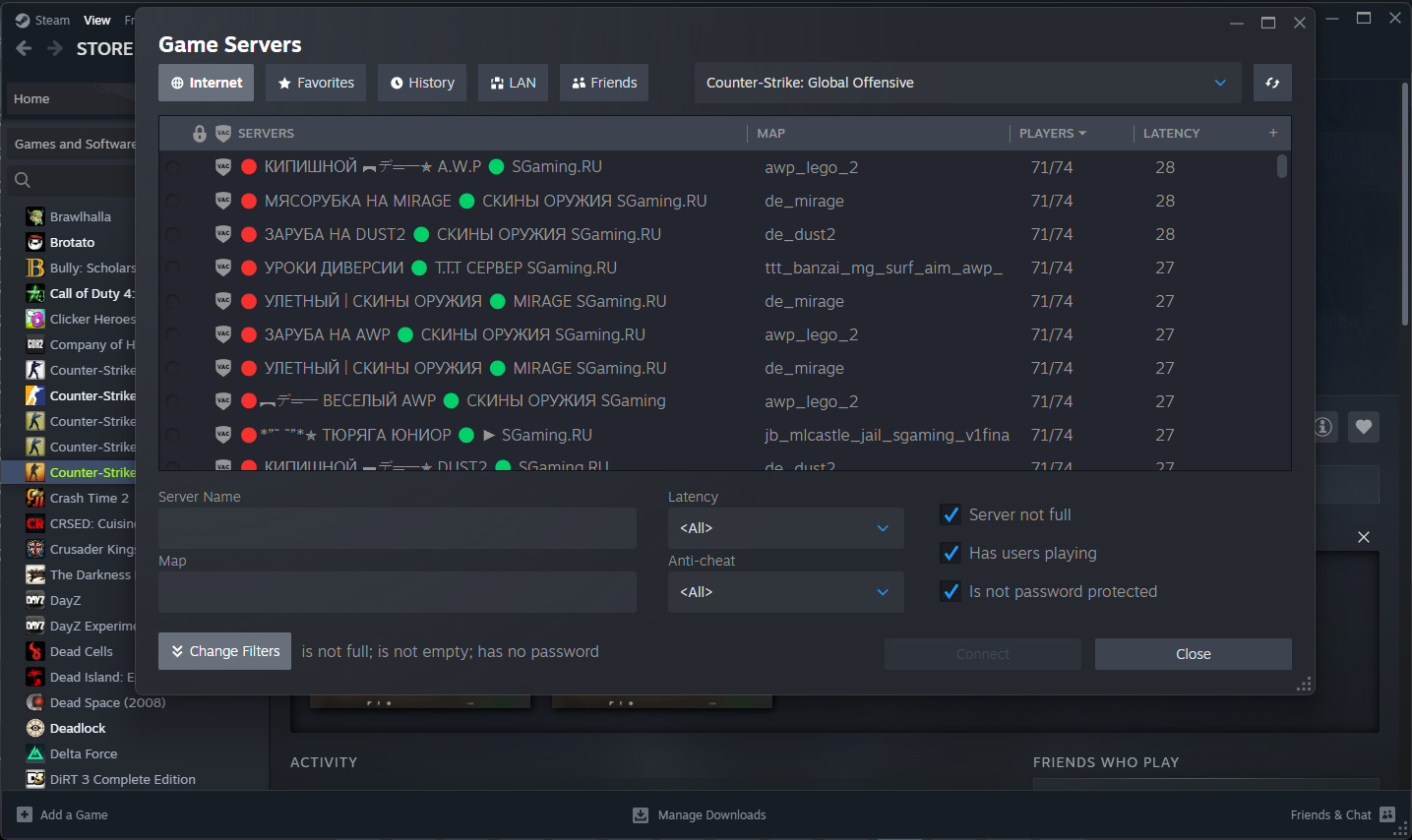Click the library search magnifier icon

[x=23, y=180]
